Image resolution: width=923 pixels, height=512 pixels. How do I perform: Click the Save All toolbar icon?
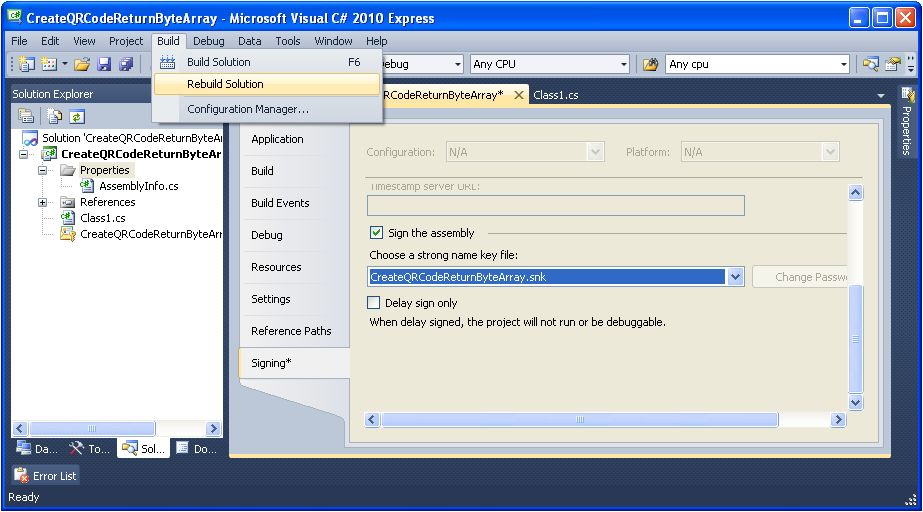(x=126, y=64)
